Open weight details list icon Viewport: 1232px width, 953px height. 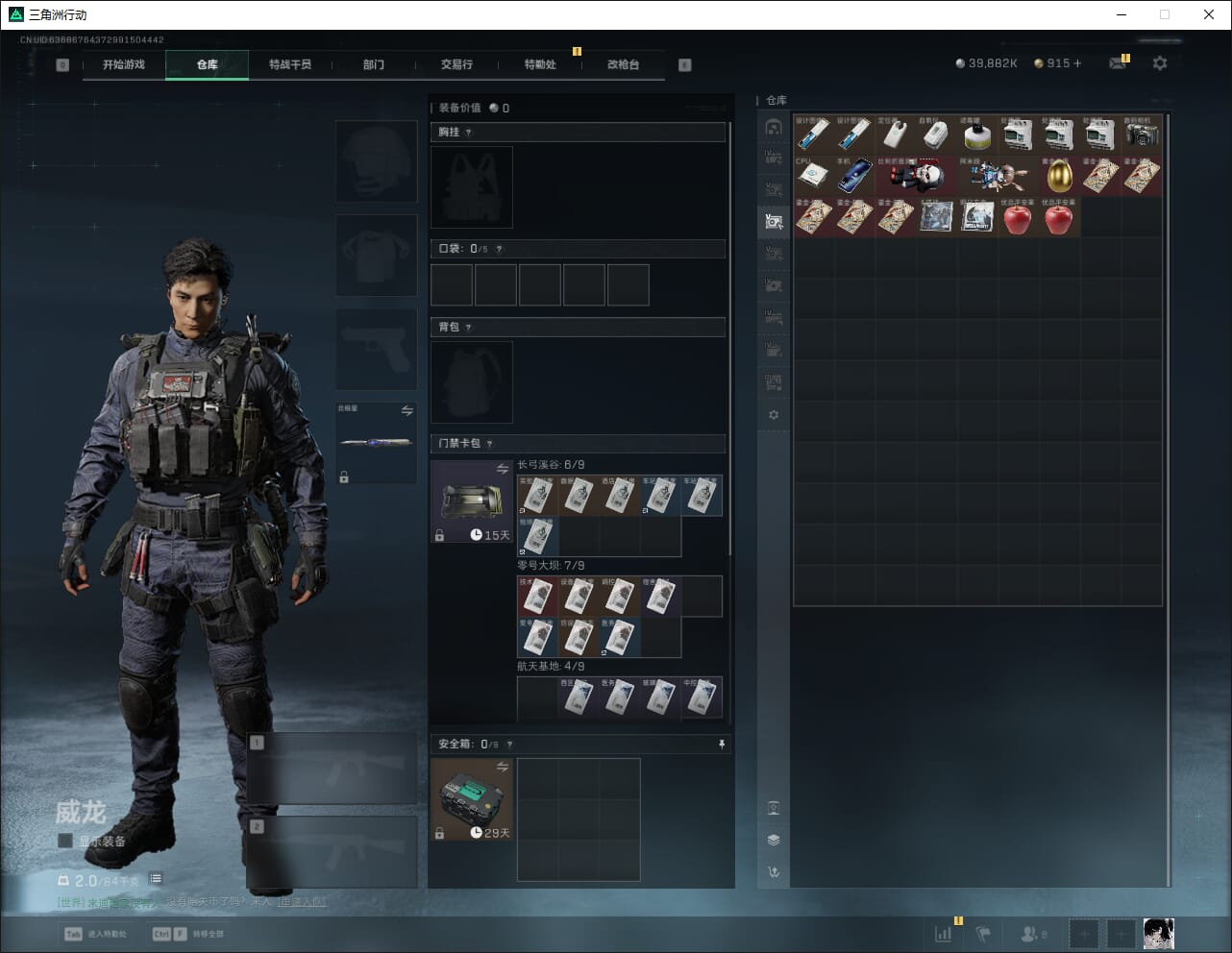156,879
